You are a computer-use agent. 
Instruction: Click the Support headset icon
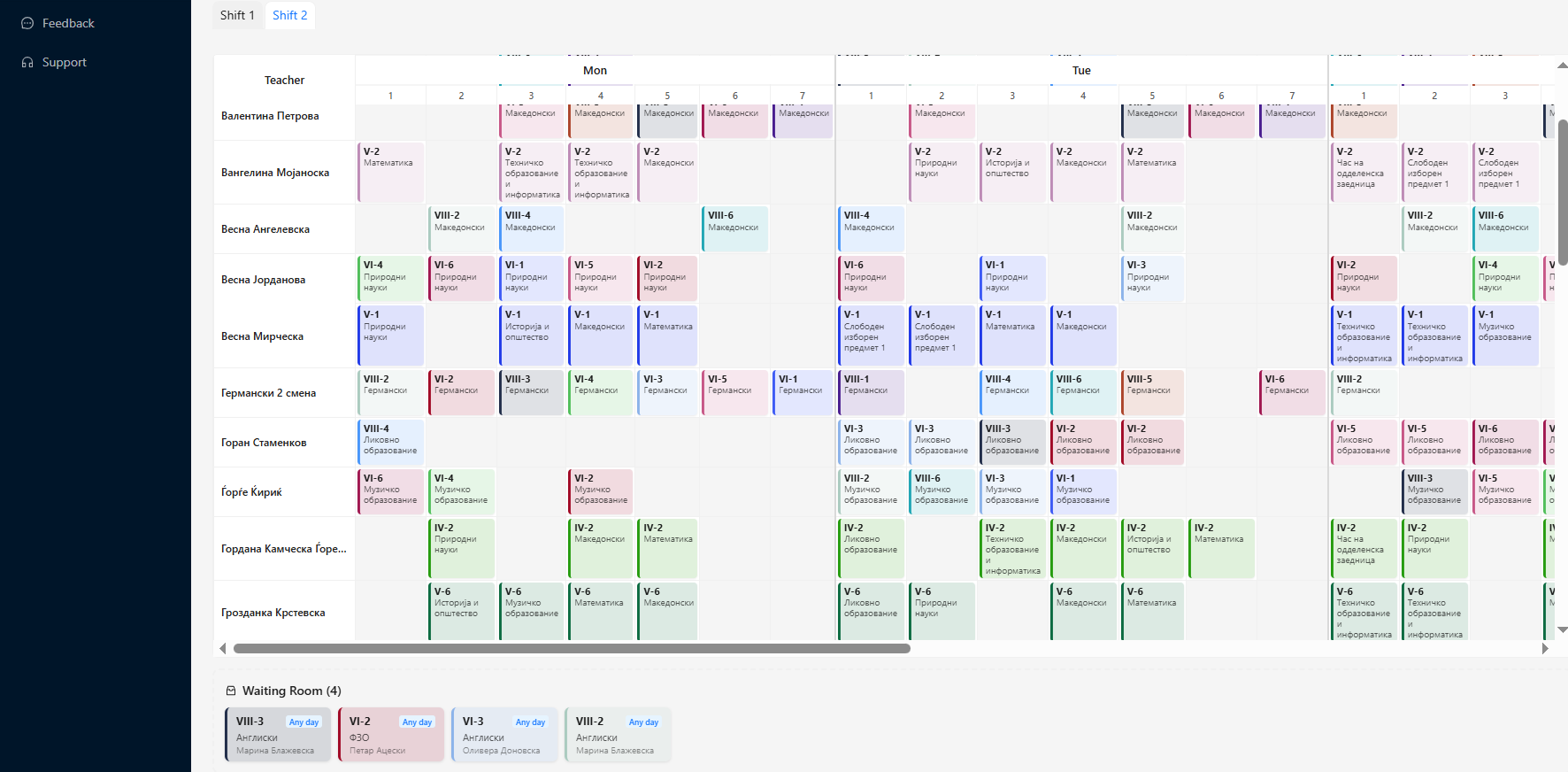coord(27,62)
